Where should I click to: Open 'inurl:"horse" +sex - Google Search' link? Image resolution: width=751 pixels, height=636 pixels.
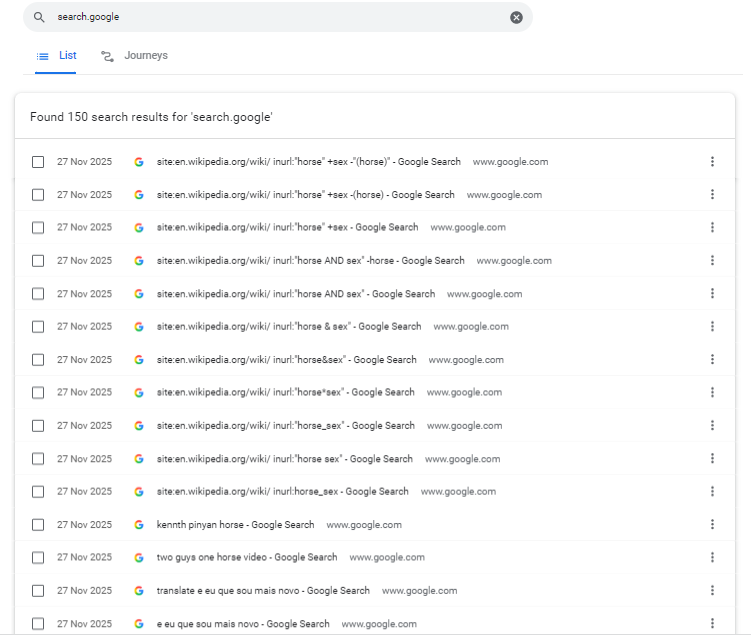coord(287,227)
